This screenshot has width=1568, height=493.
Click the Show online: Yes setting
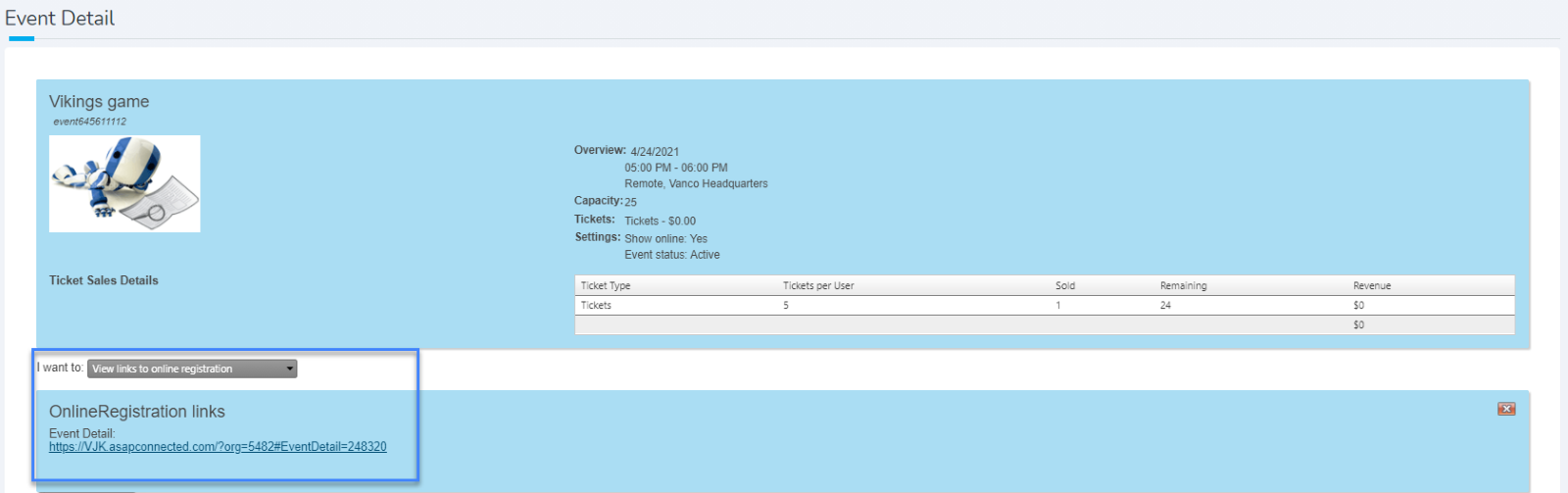tap(665, 239)
